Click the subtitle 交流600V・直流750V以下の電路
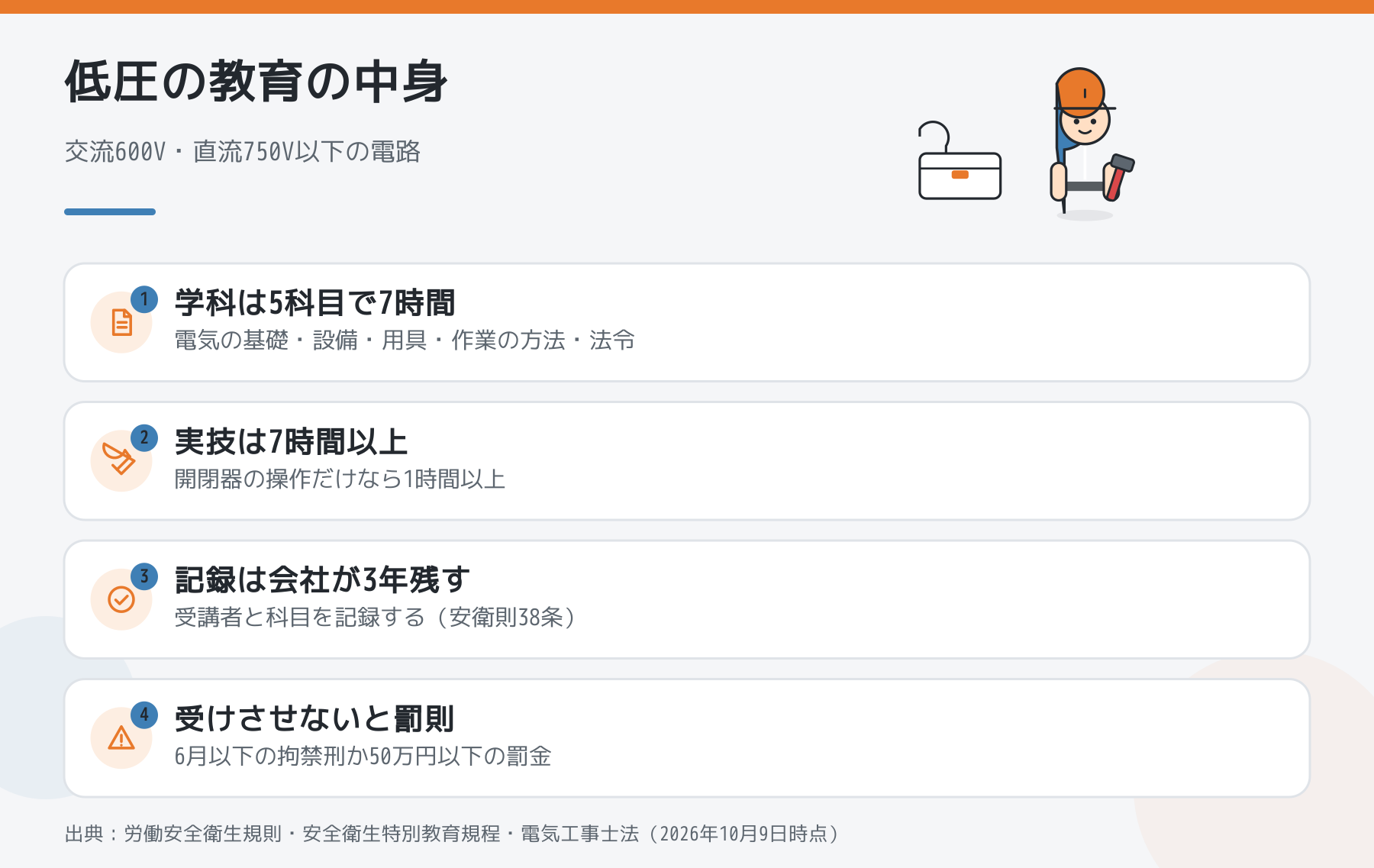1374x868 pixels. pyautogui.click(x=243, y=152)
